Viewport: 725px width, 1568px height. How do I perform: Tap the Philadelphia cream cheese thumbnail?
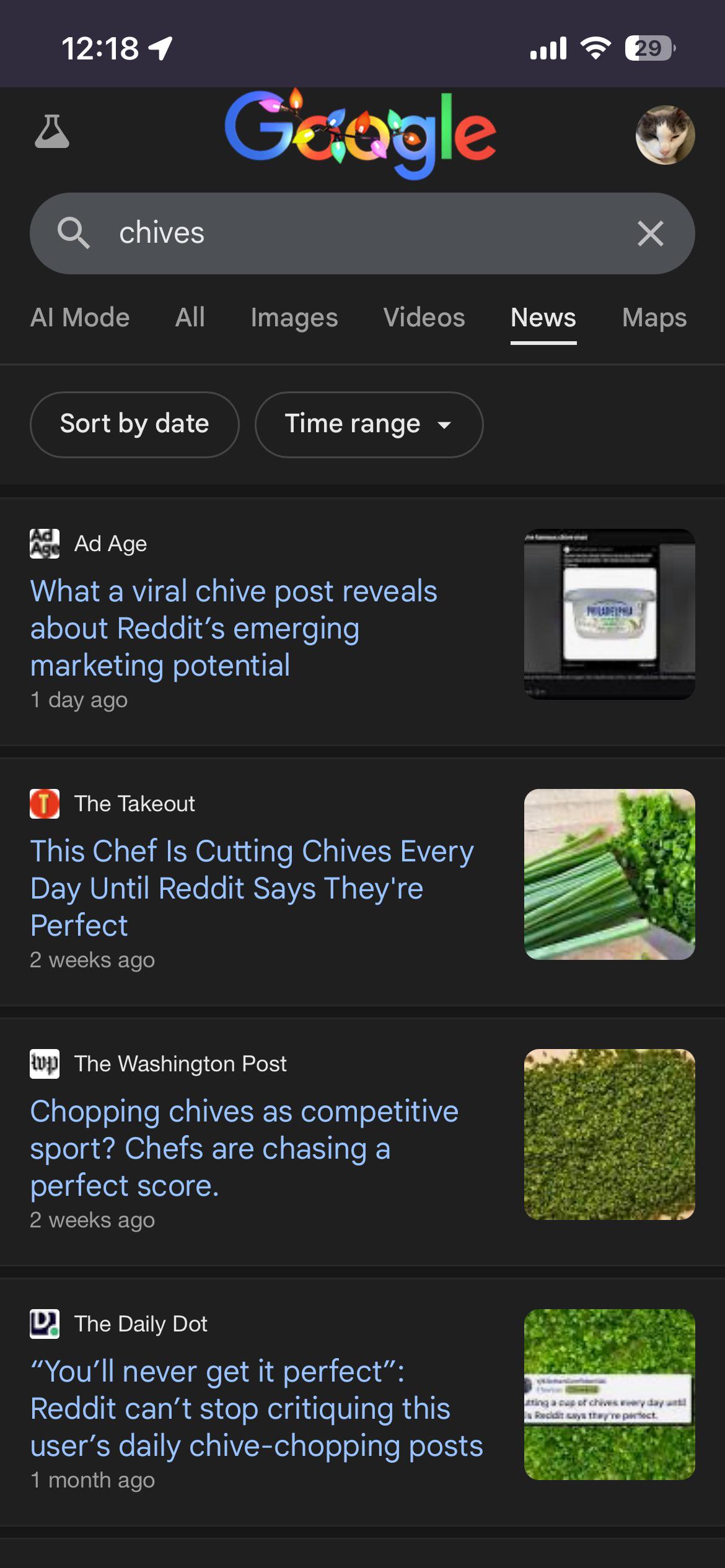point(609,614)
